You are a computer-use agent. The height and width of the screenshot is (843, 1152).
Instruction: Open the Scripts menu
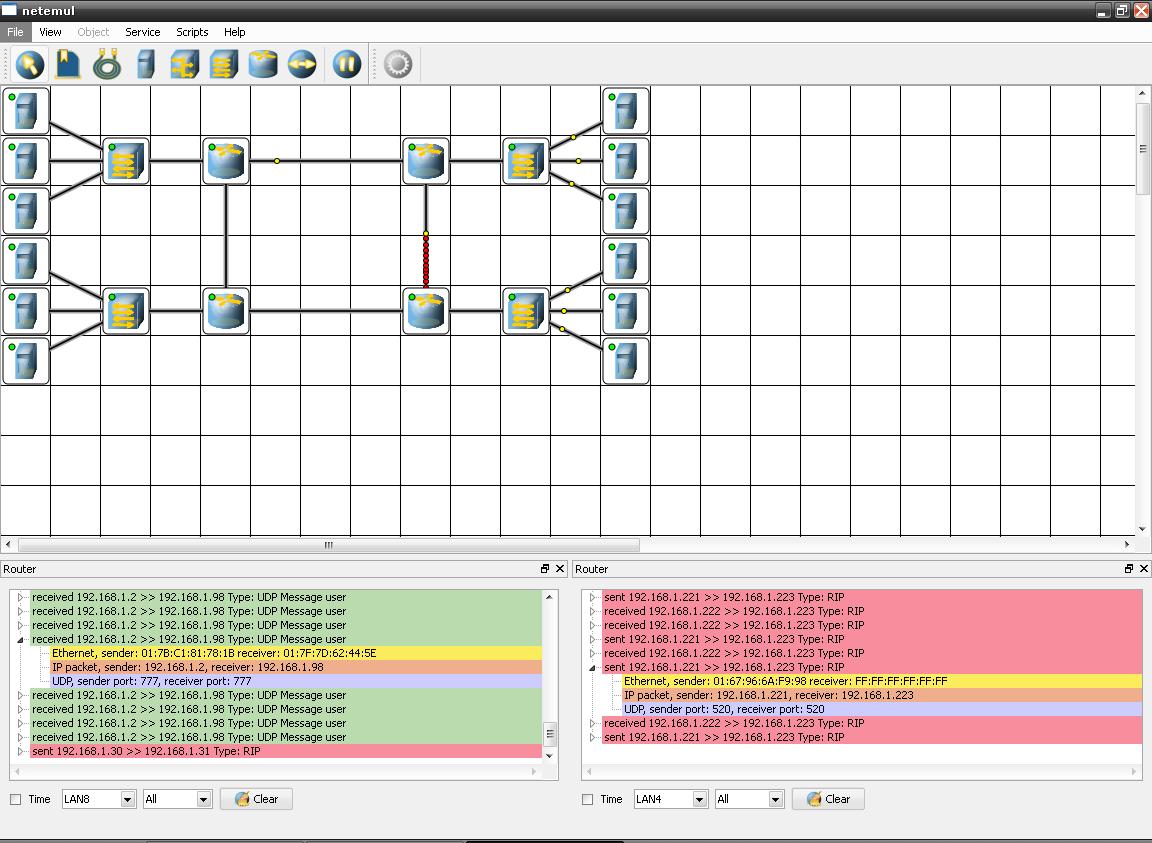[192, 32]
